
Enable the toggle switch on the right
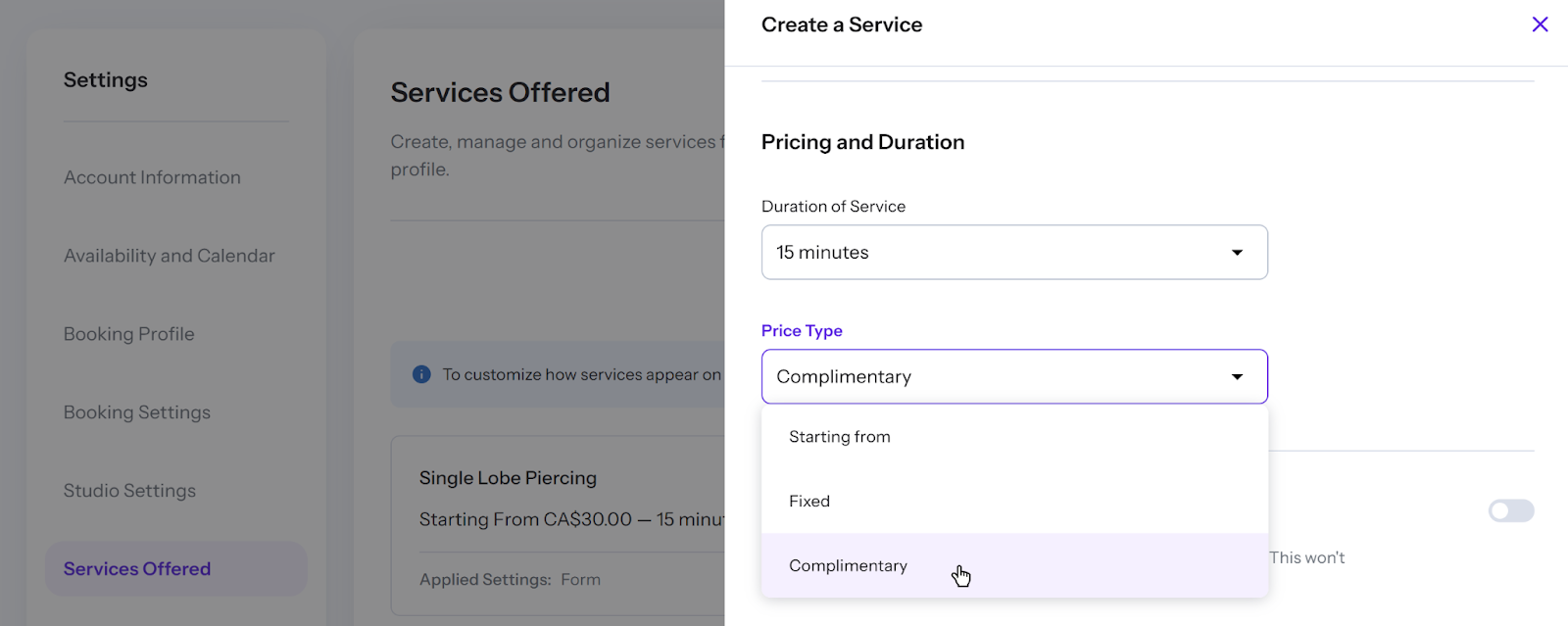[1510, 510]
